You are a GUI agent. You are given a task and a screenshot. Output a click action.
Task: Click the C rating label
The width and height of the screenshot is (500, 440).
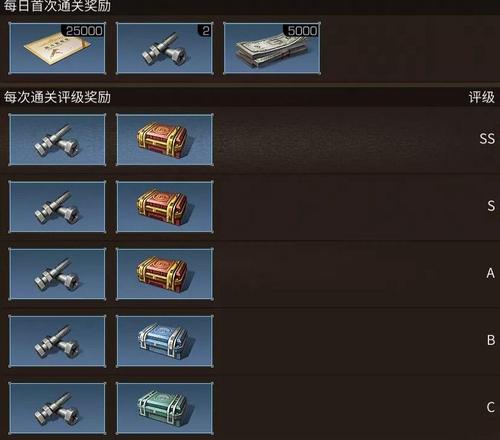(x=491, y=407)
